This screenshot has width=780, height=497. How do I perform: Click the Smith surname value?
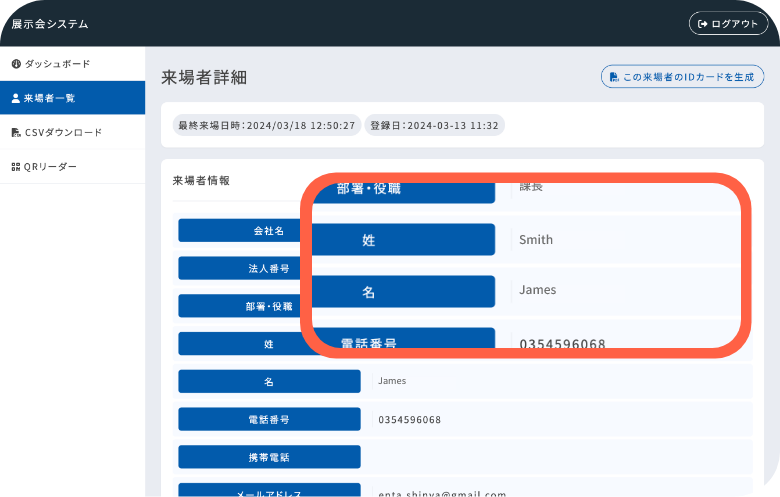(536, 240)
